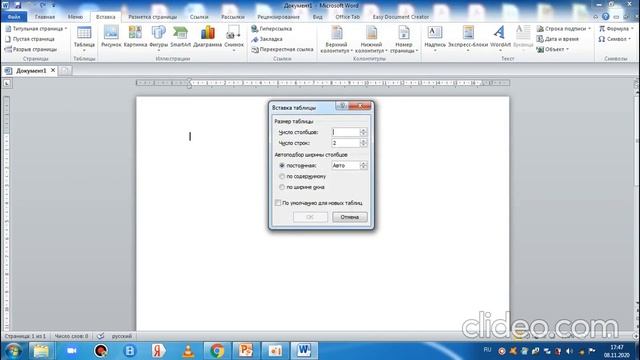Click Отмена in the table dialog
The width and height of the screenshot is (640, 360).
[x=350, y=217]
